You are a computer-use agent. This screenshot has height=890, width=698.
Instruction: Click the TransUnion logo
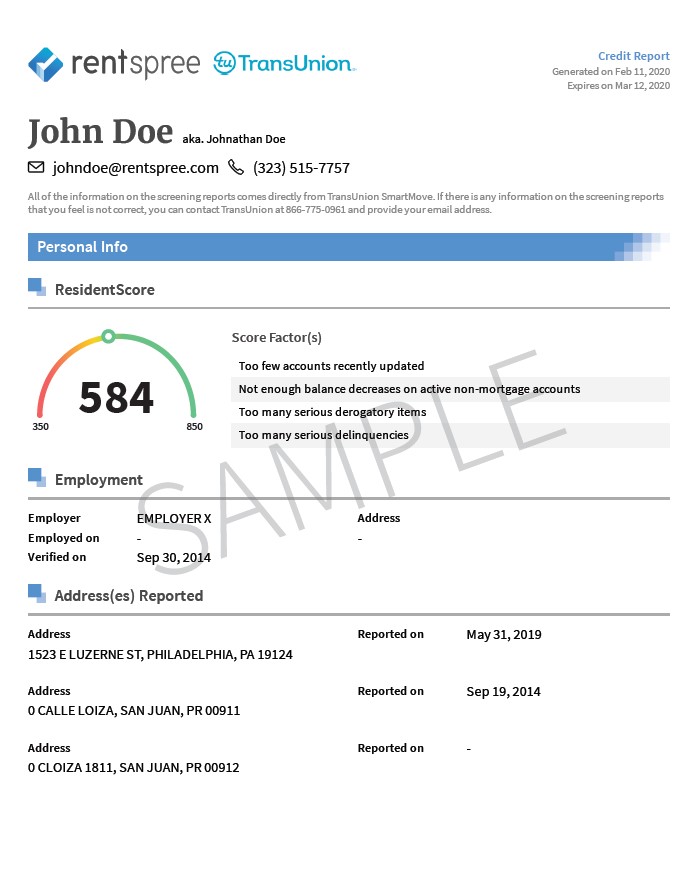coord(284,63)
